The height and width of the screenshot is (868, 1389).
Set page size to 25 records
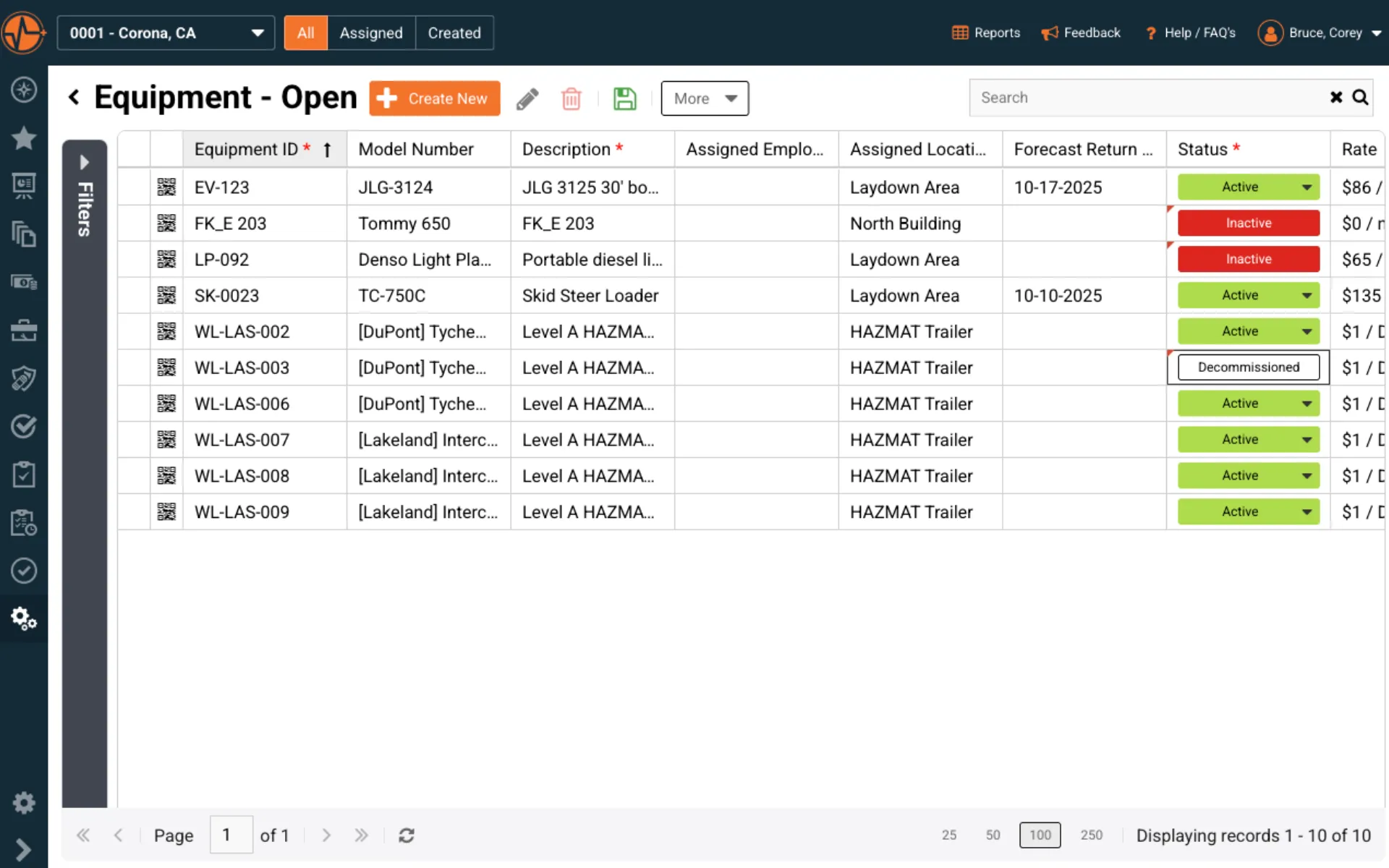pyautogui.click(x=949, y=835)
